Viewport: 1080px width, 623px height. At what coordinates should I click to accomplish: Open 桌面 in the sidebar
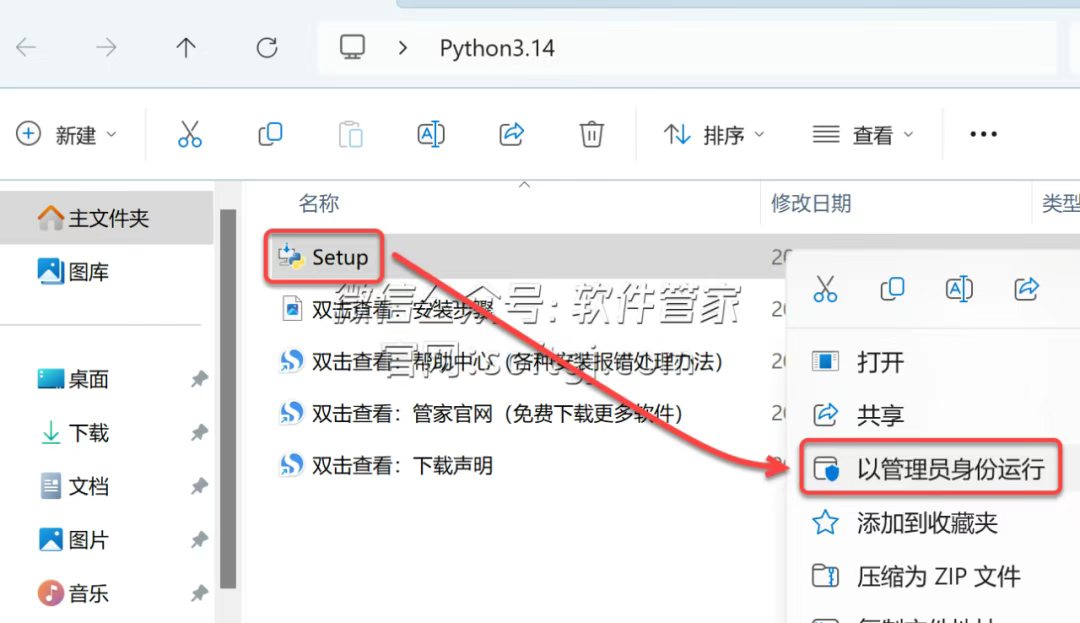click(73, 379)
